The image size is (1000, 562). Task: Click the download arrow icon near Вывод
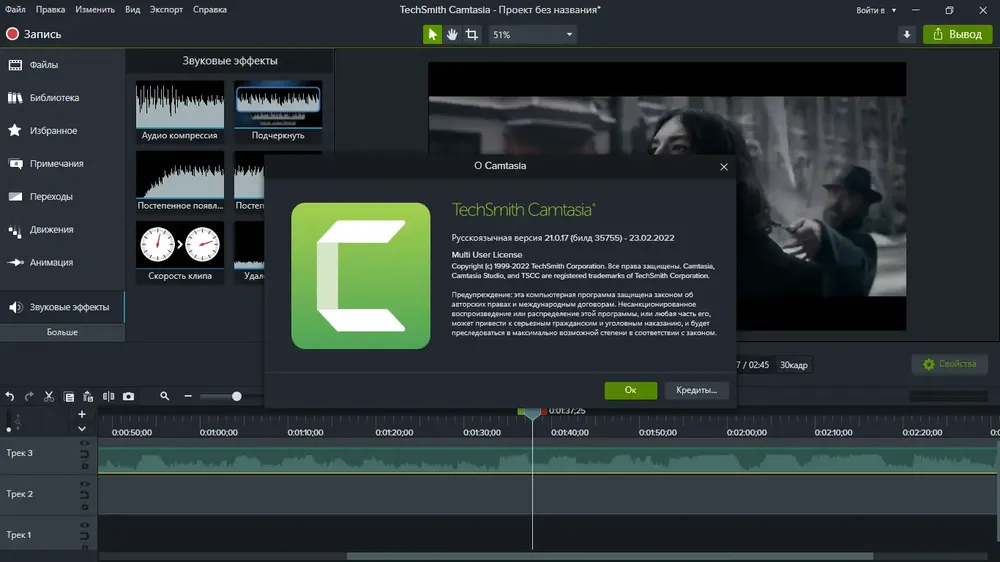point(906,34)
